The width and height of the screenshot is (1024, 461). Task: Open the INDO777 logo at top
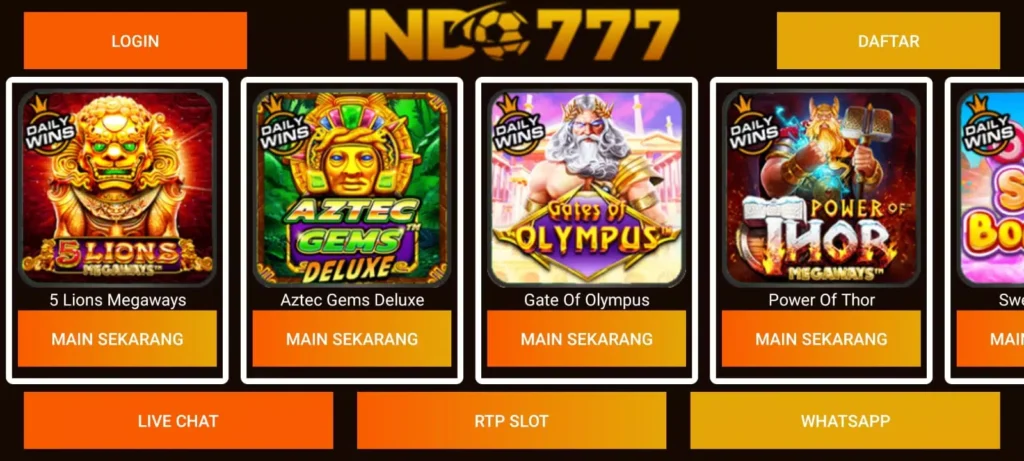pyautogui.click(x=513, y=34)
